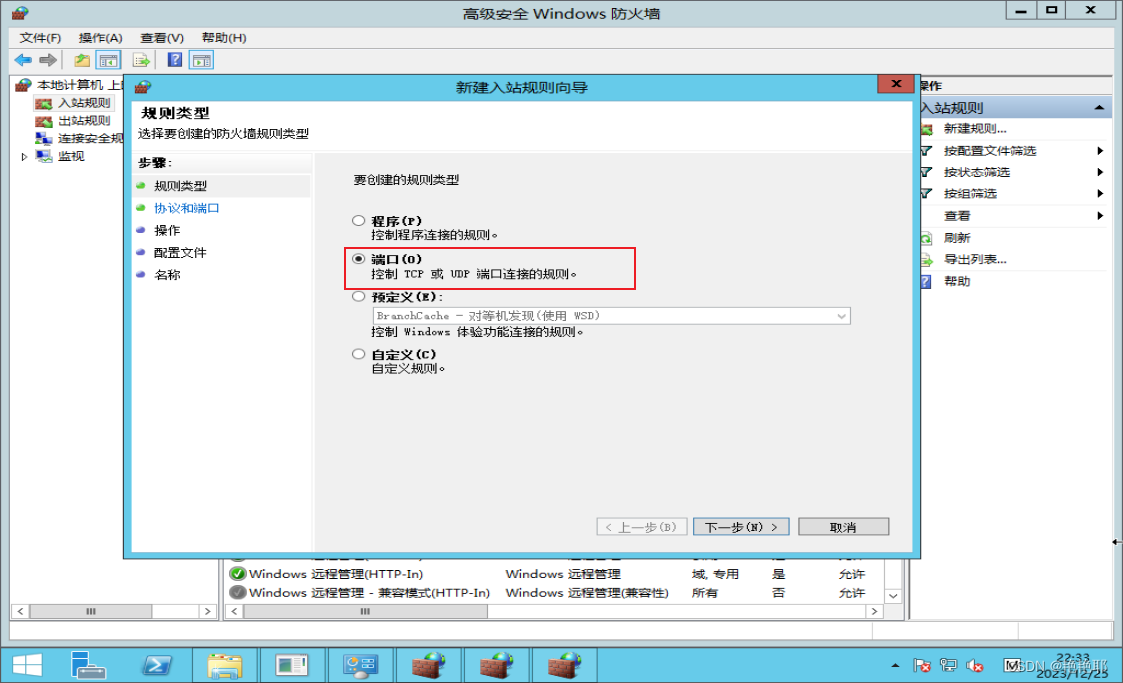The width and height of the screenshot is (1123, 683).
Task: Open PowerShell from the taskbar
Action: pos(156,665)
